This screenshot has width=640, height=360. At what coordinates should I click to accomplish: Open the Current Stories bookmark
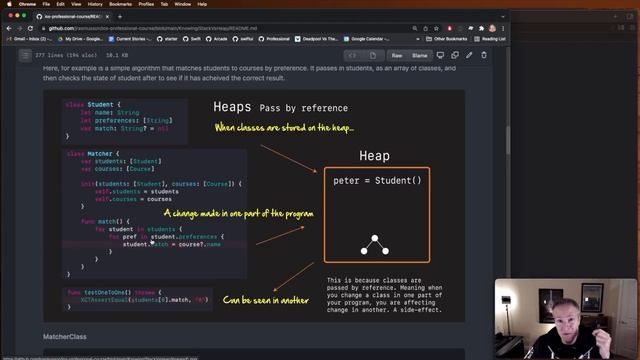point(130,39)
